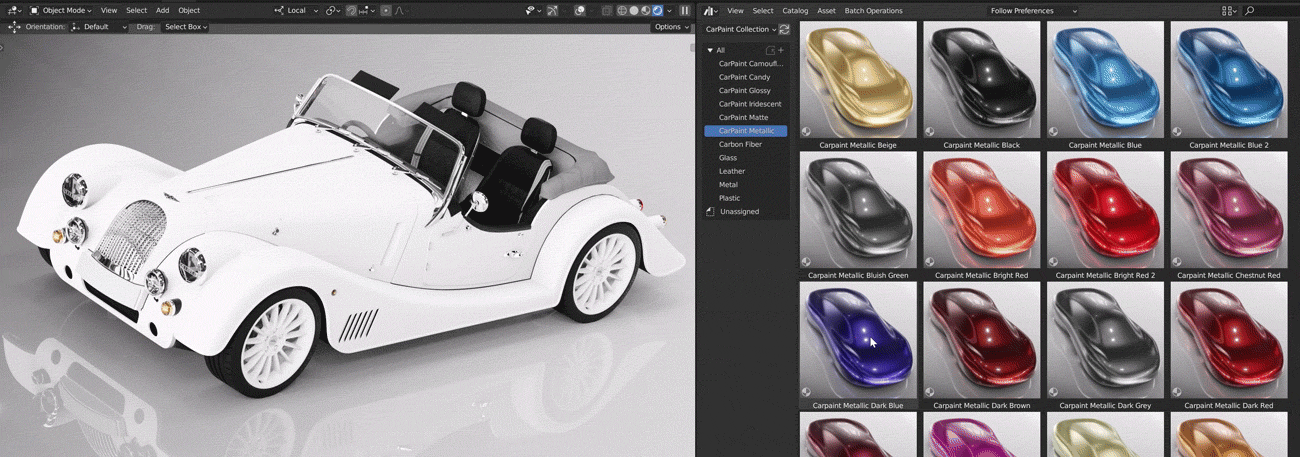Open the viewport Select menu
The height and width of the screenshot is (457, 1300).
(x=136, y=10)
